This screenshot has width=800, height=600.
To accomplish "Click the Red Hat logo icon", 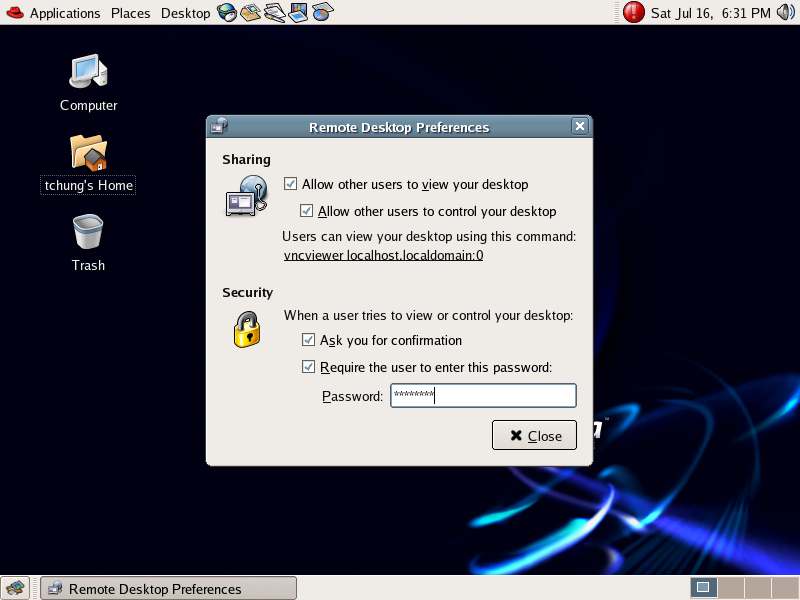I will [15, 12].
